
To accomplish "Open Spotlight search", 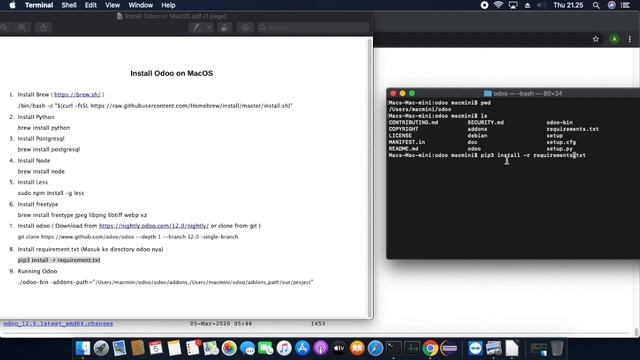I will 596,5.
